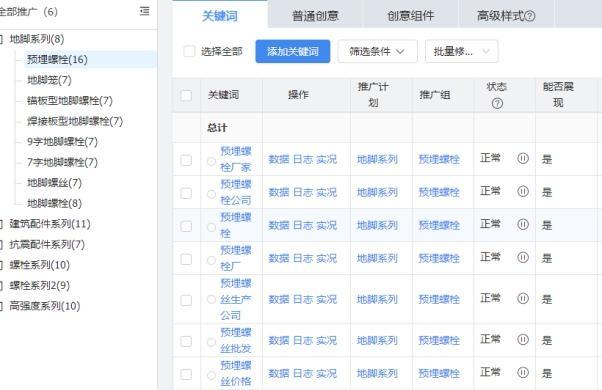Screen dimensions: 602x390
Task: Click the 关键词 column header
Action: click(x=223, y=95)
